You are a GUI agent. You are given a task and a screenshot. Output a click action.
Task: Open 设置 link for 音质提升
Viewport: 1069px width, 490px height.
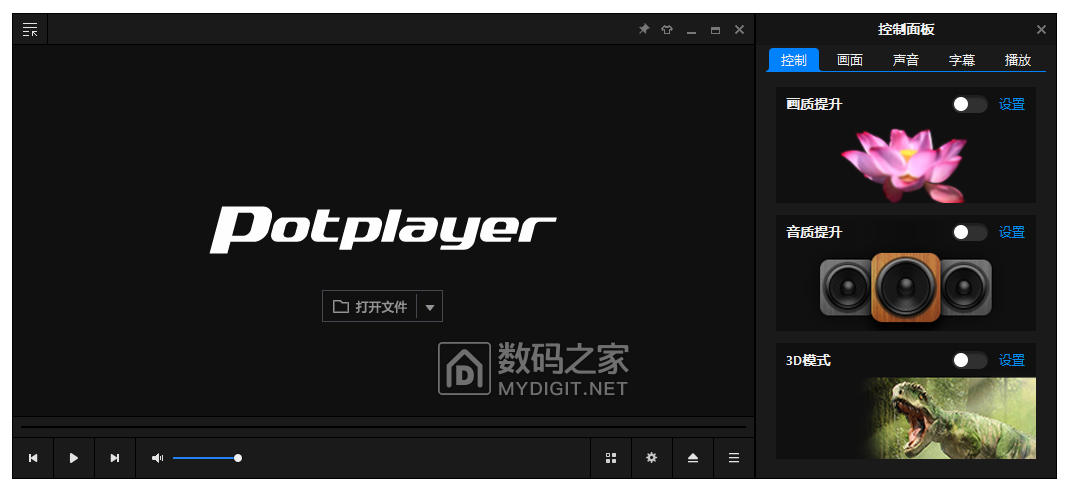[x=1012, y=232]
